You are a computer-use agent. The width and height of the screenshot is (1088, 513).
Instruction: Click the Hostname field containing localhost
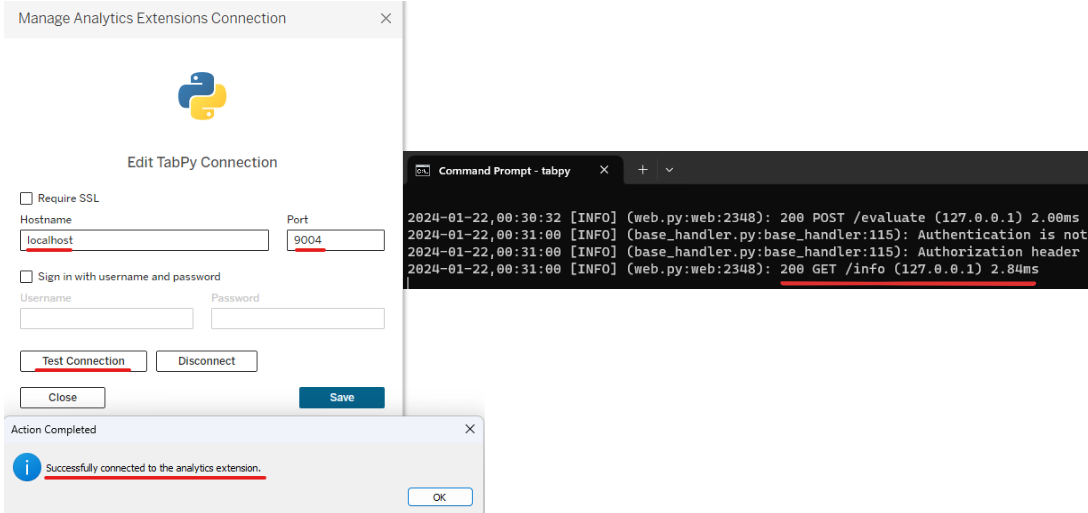(144, 240)
